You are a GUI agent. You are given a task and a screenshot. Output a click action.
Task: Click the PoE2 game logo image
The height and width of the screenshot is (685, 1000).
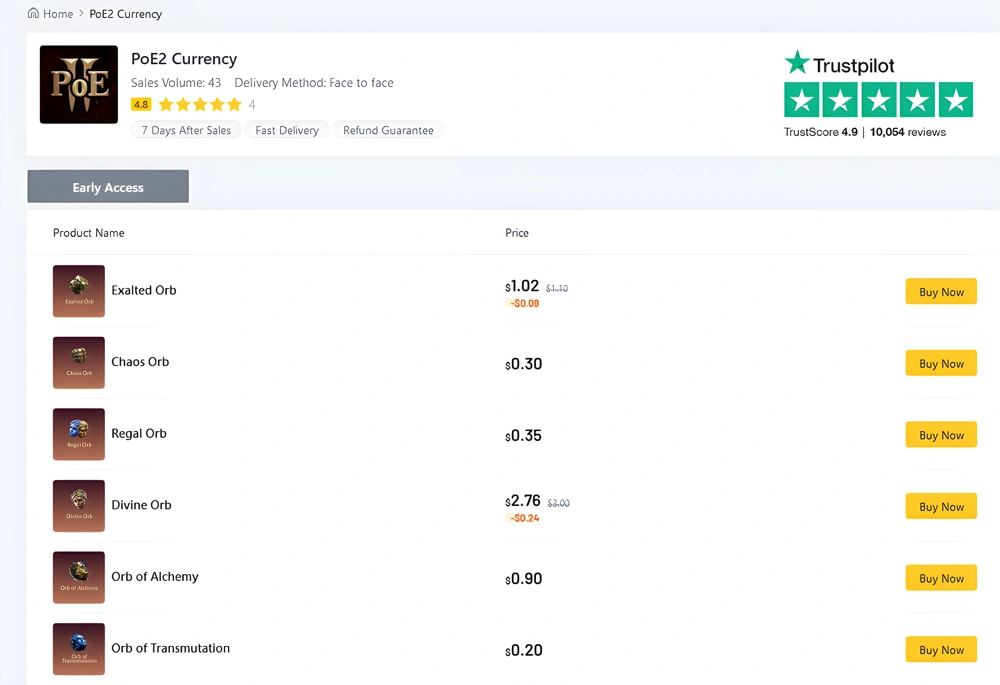click(x=79, y=85)
